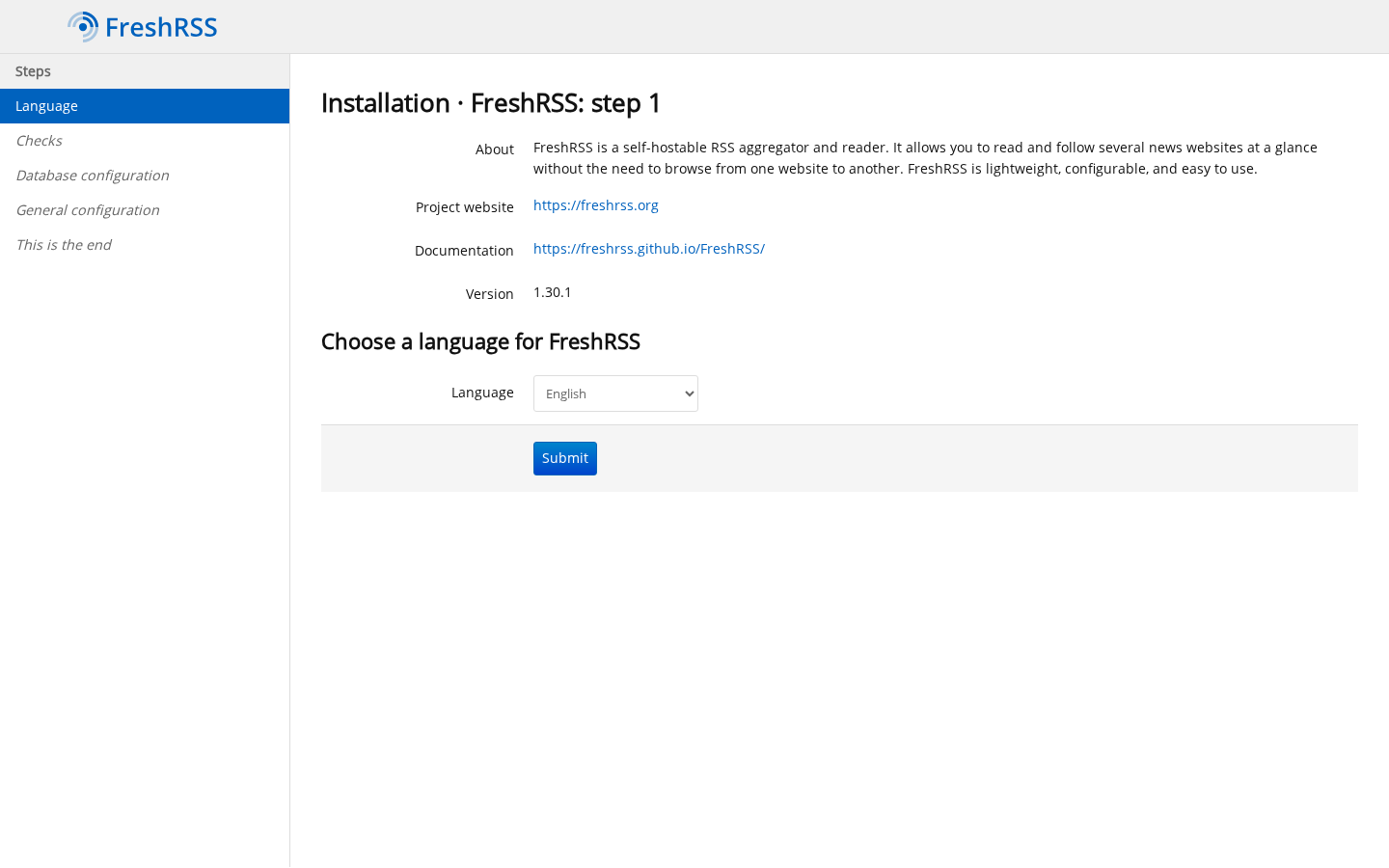Click the 'About' field label
This screenshot has width=1389, height=868.
[494, 149]
